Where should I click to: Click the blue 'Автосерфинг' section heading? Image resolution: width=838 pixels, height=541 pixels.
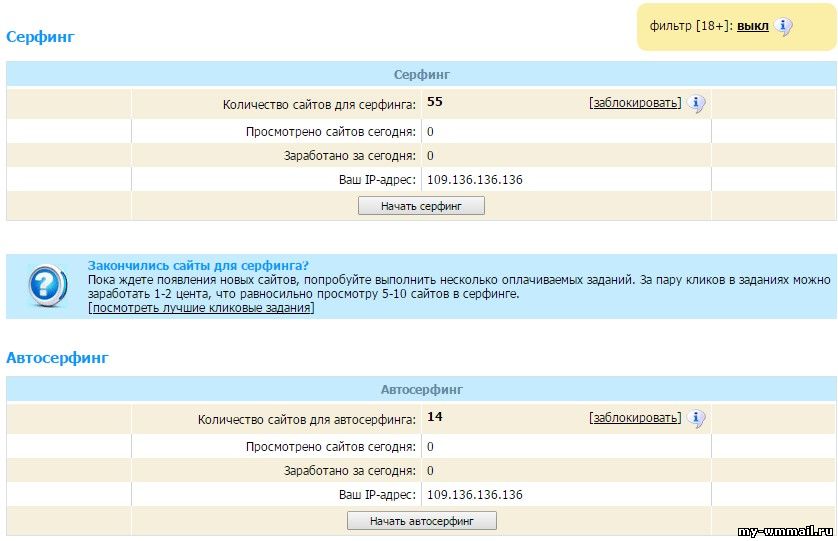57,358
